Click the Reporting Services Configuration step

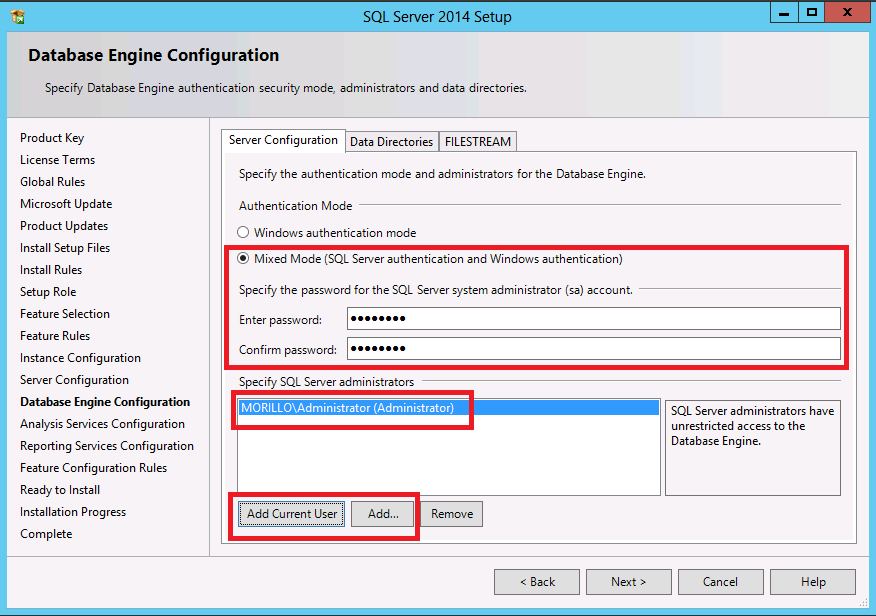pyautogui.click(x=107, y=446)
